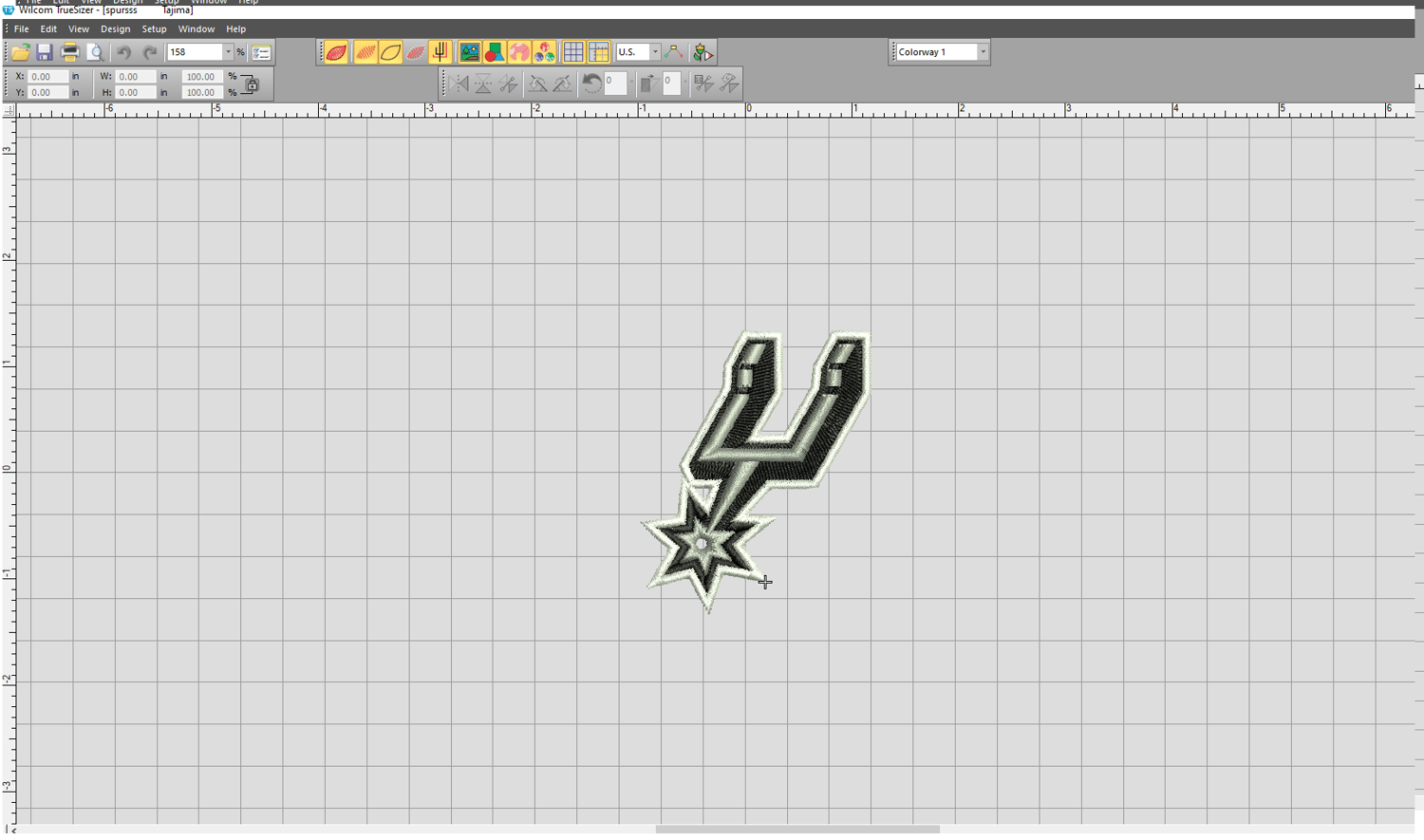This screenshot has height=840, width=1424.
Task: Toggle the grid display
Action: (x=573, y=52)
